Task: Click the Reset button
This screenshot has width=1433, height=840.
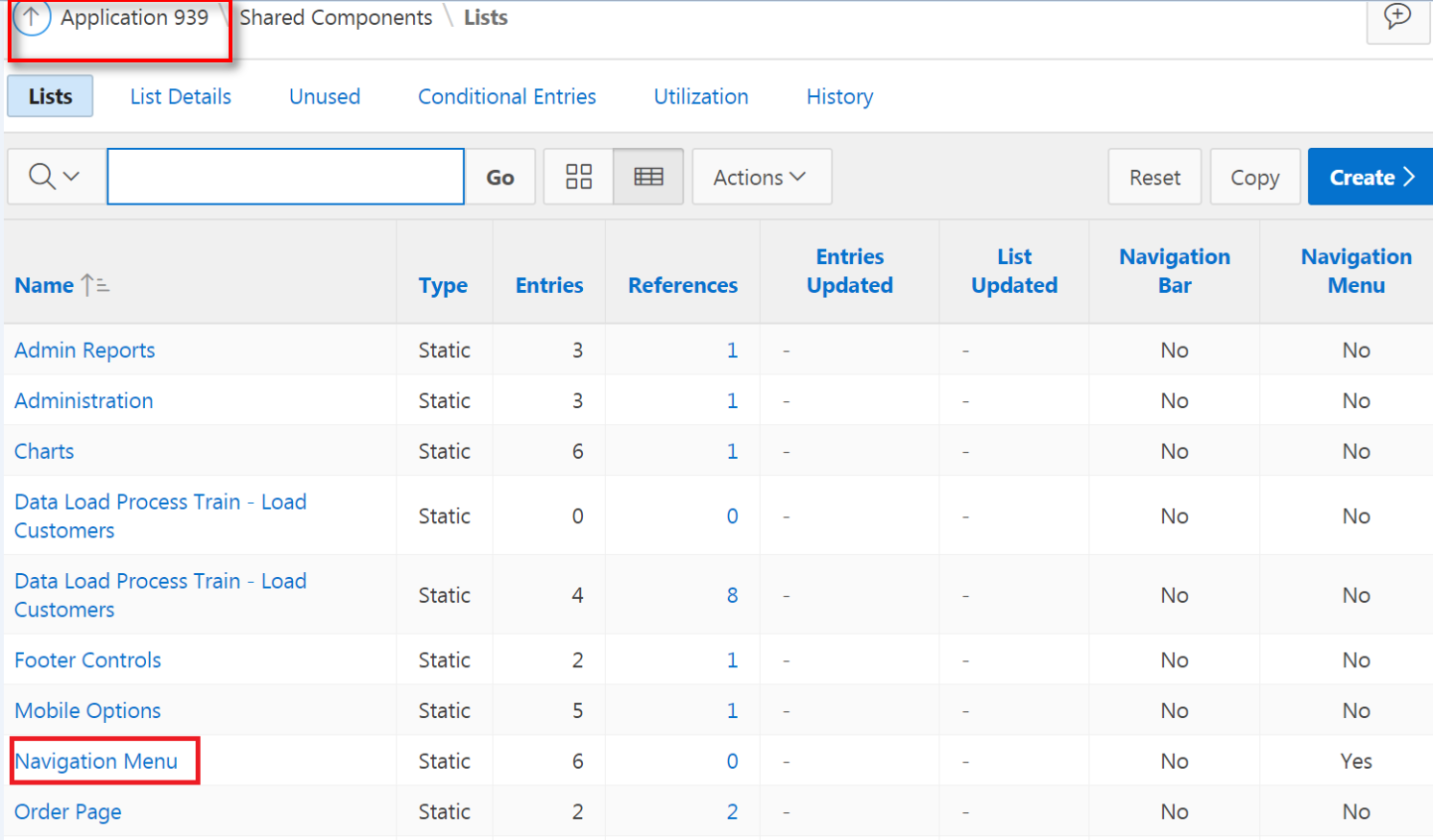Action: pyautogui.click(x=1154, y=177)
